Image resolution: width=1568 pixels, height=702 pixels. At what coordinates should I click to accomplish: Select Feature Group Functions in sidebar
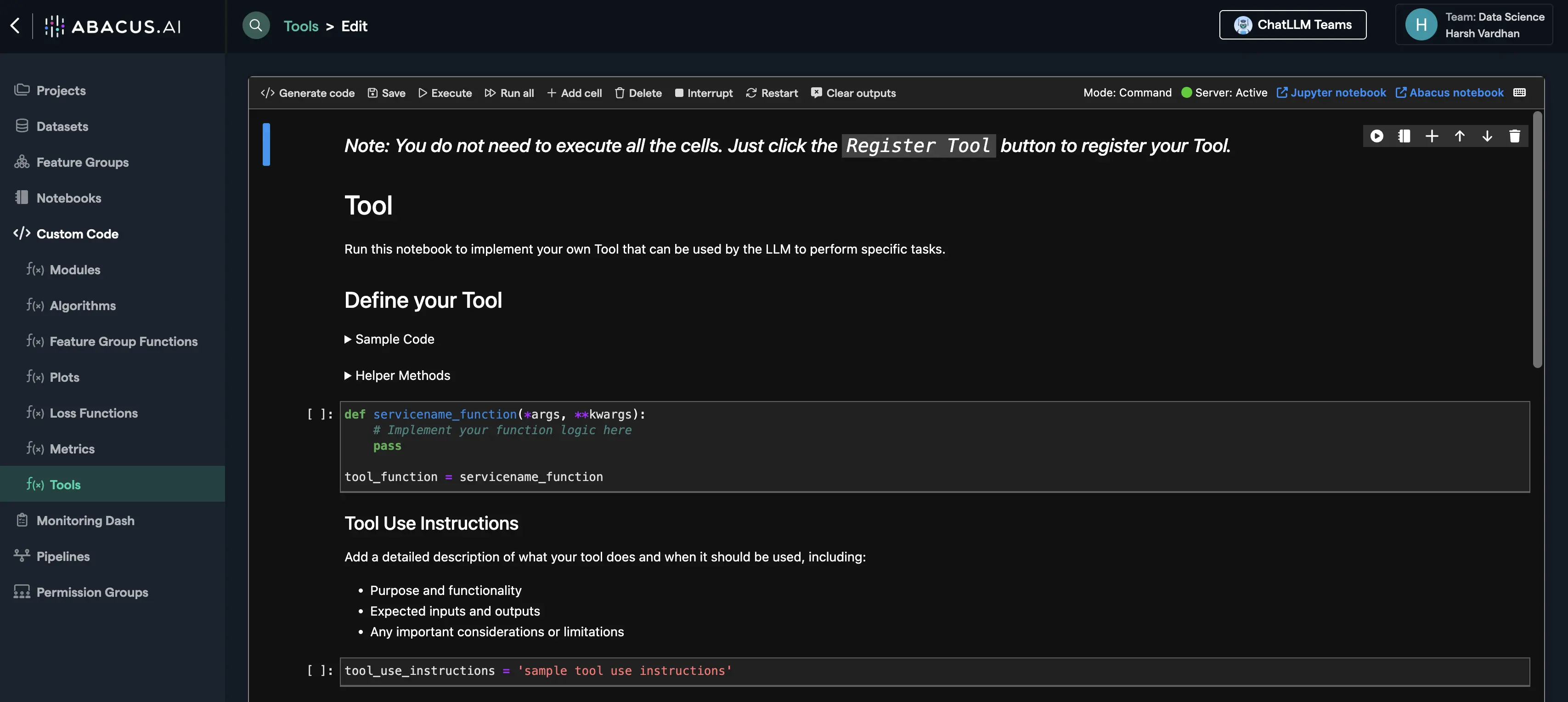[123, 341]
